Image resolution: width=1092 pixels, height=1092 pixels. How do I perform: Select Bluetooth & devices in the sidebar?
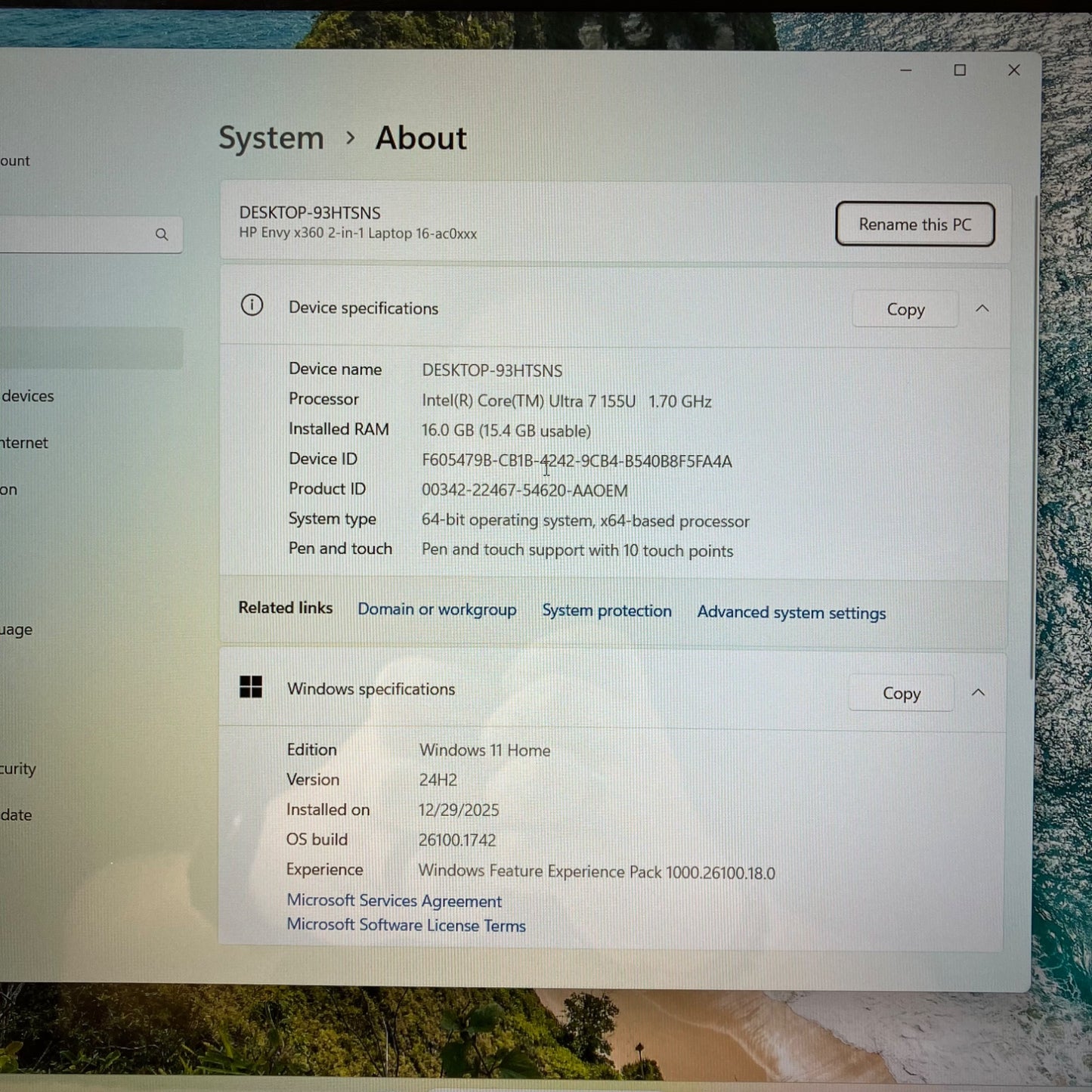29,396
